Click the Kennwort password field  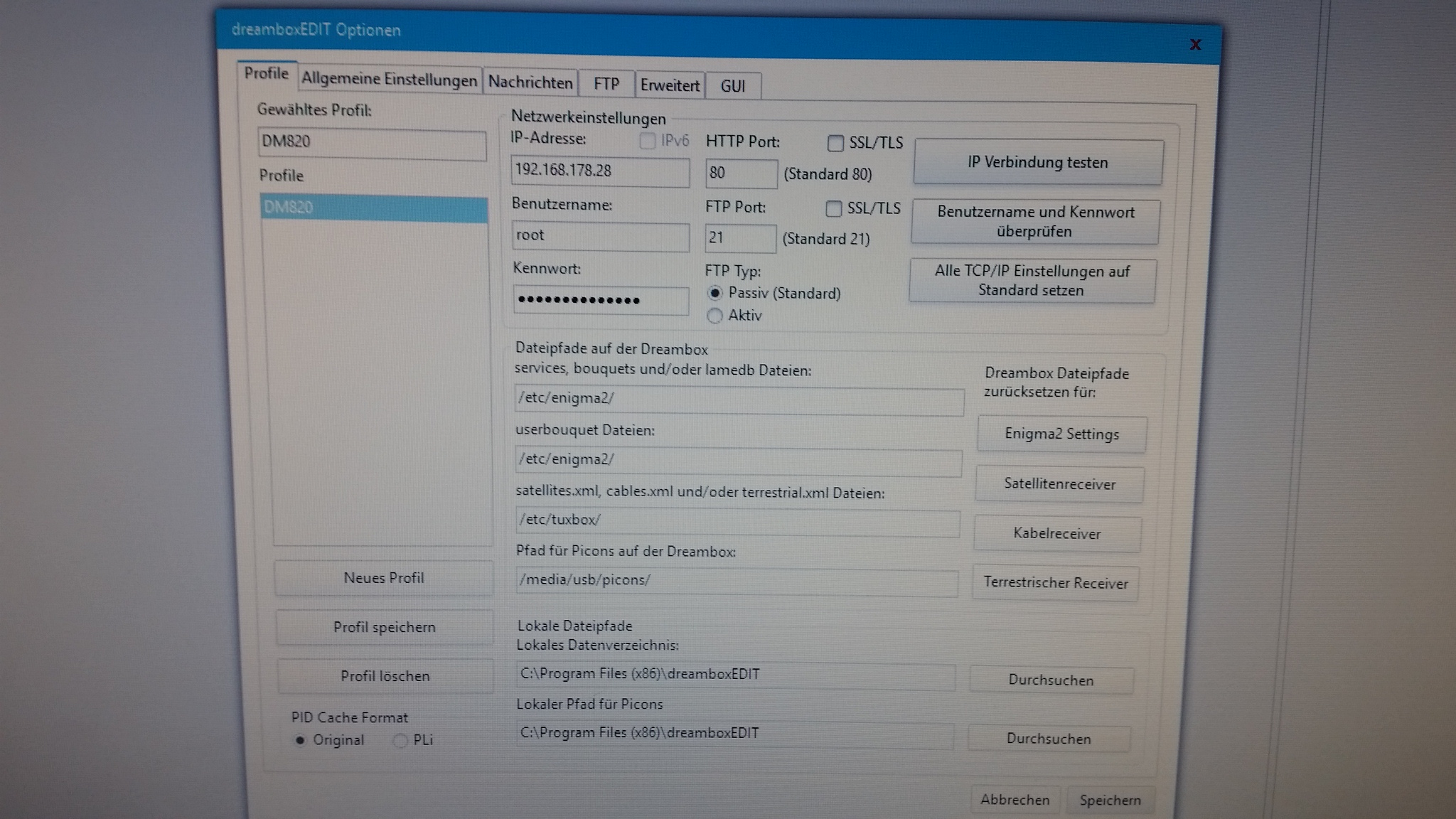coord(601,301)
